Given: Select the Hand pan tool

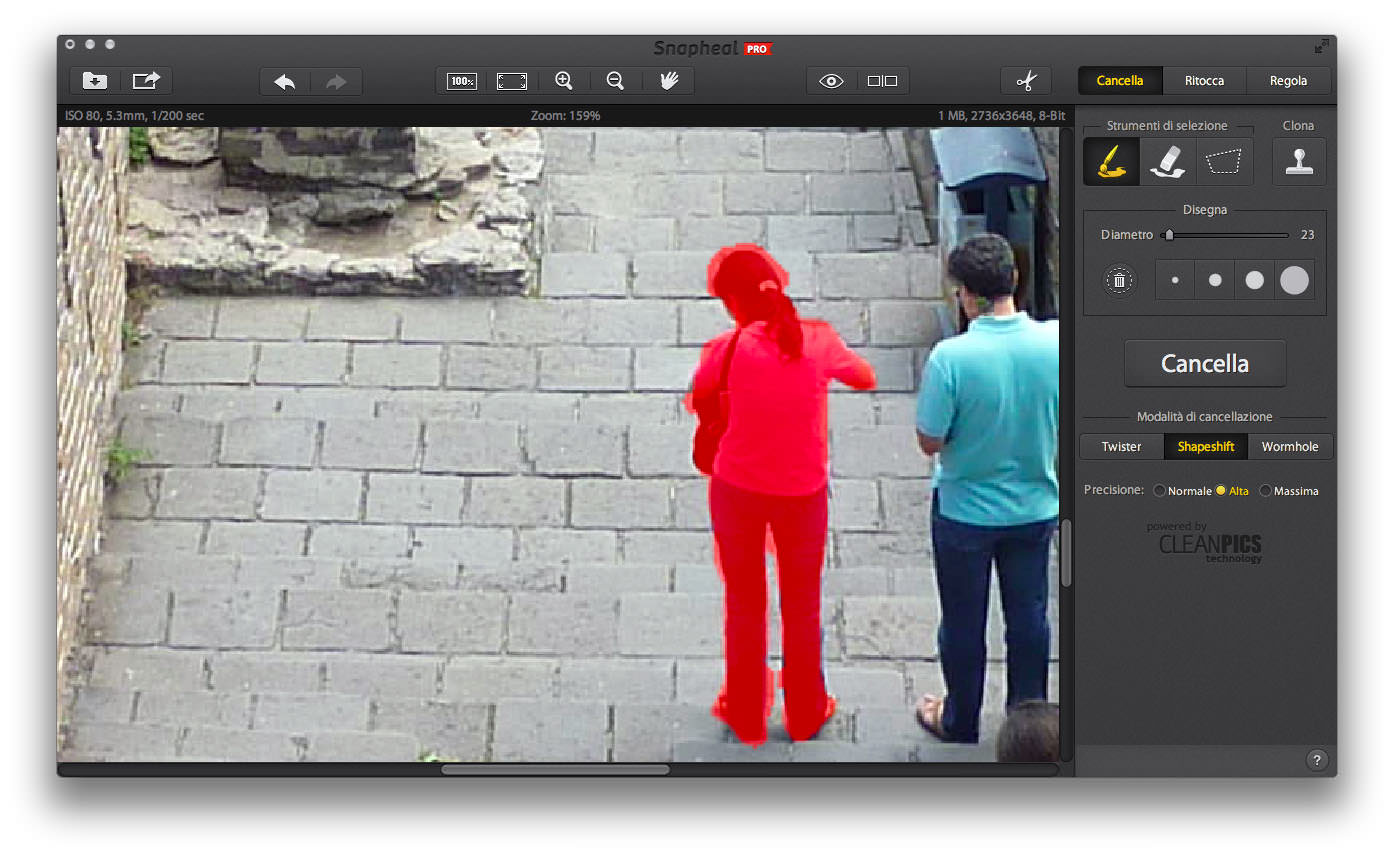Looking at the screenshot, I should click(x=668, y=81).
